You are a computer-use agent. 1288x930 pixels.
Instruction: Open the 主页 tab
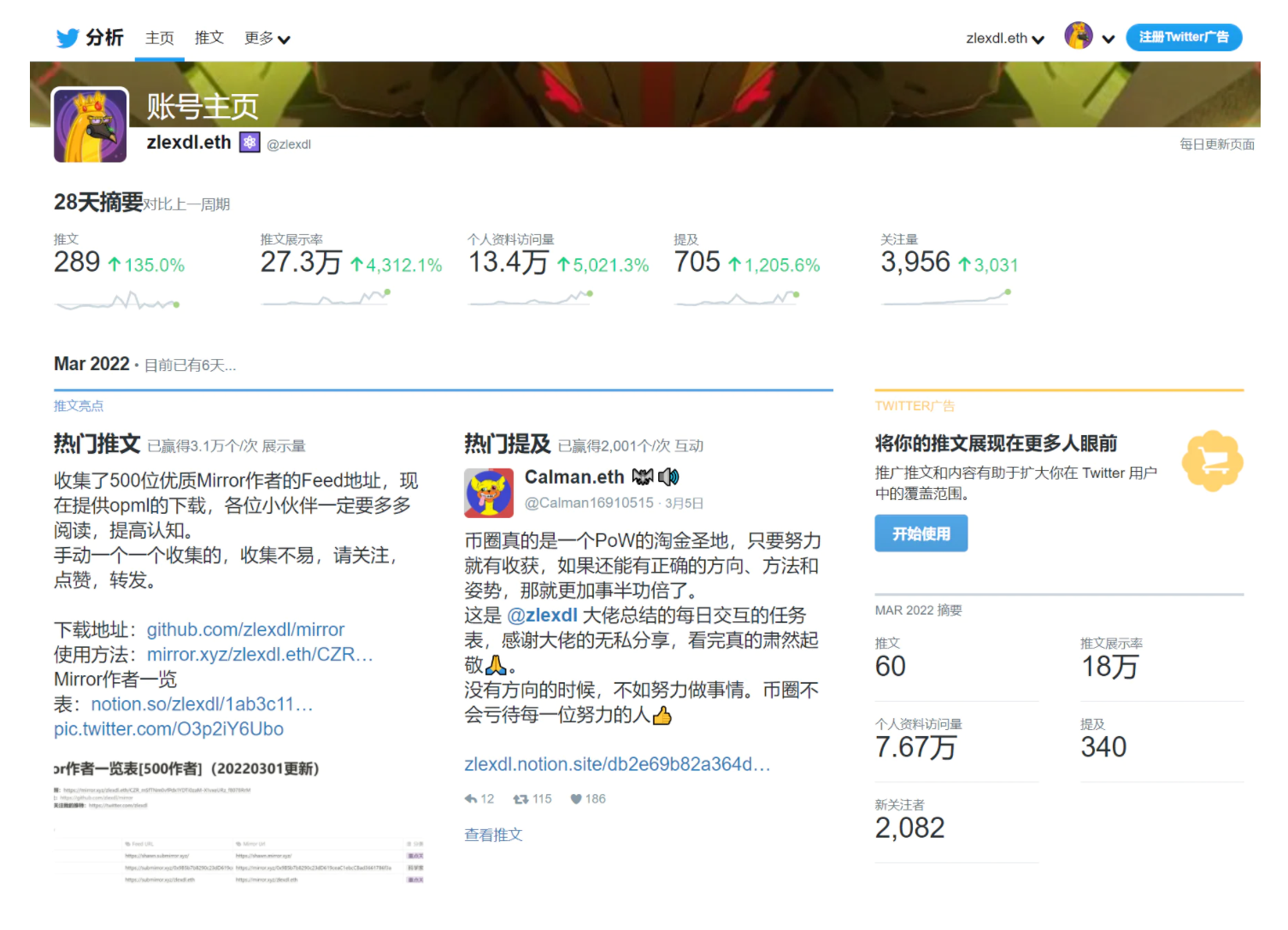point(160,38)
